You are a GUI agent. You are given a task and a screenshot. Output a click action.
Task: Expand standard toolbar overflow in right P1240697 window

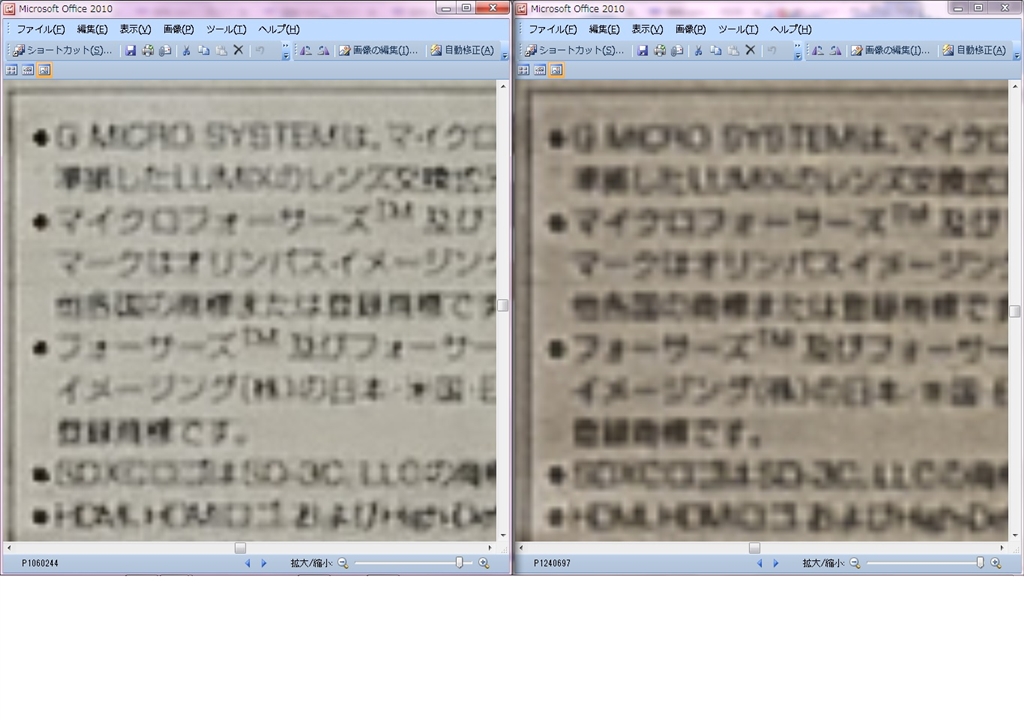797,51
